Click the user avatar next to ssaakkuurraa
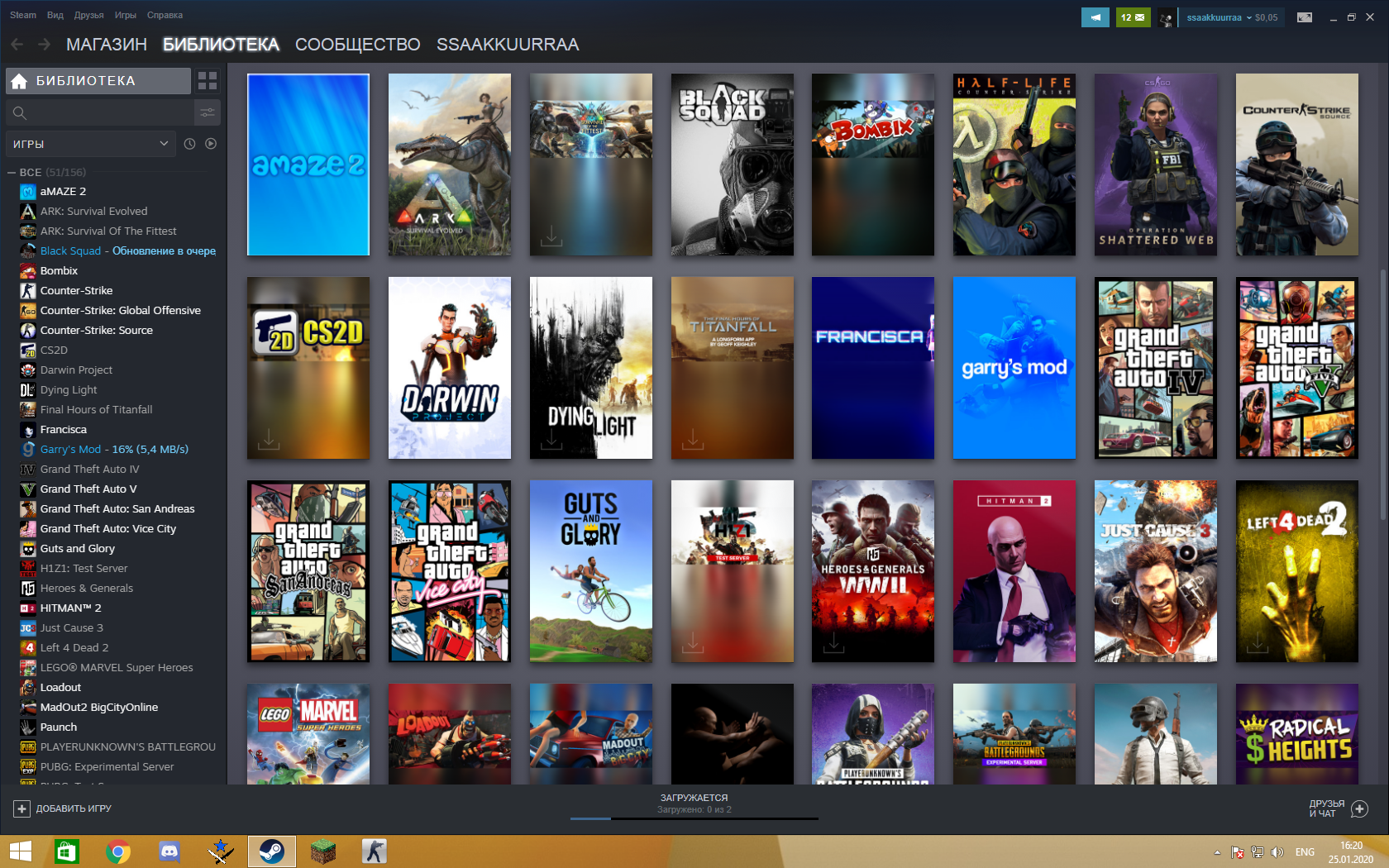This screenshot has height=868, width=1389. click(x=1167, y=17)
